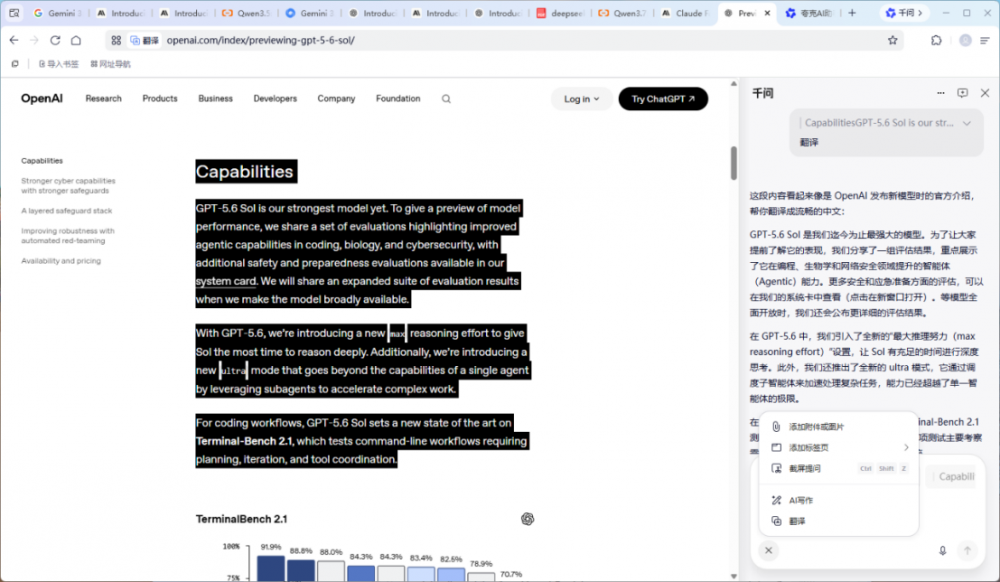1000x582 pixels.
Task: Open the tab search icon before the first tab
Action: point(14,13)
